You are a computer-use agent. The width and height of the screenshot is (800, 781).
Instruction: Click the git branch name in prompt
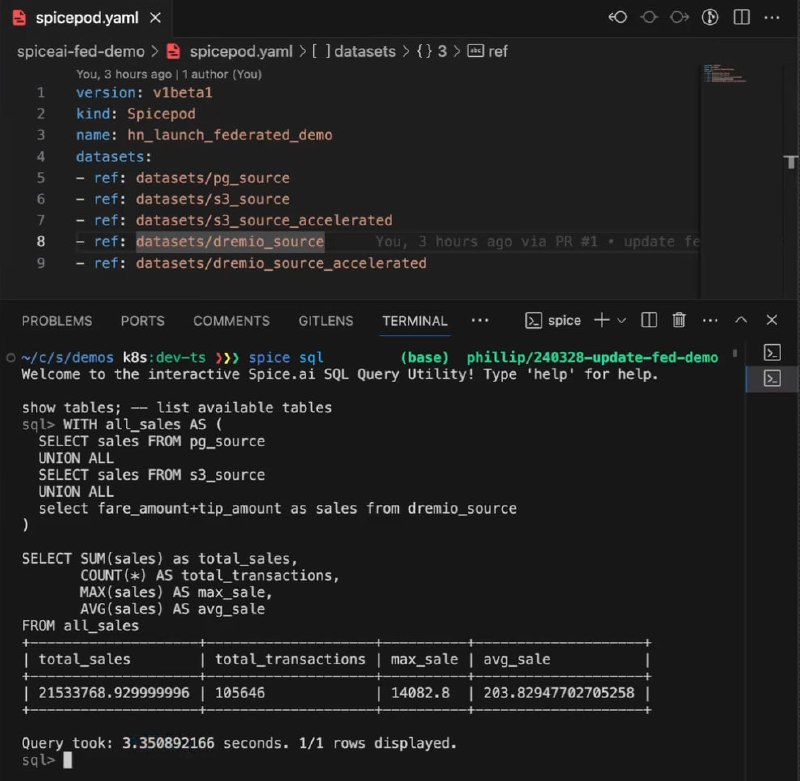coord(592,358)
